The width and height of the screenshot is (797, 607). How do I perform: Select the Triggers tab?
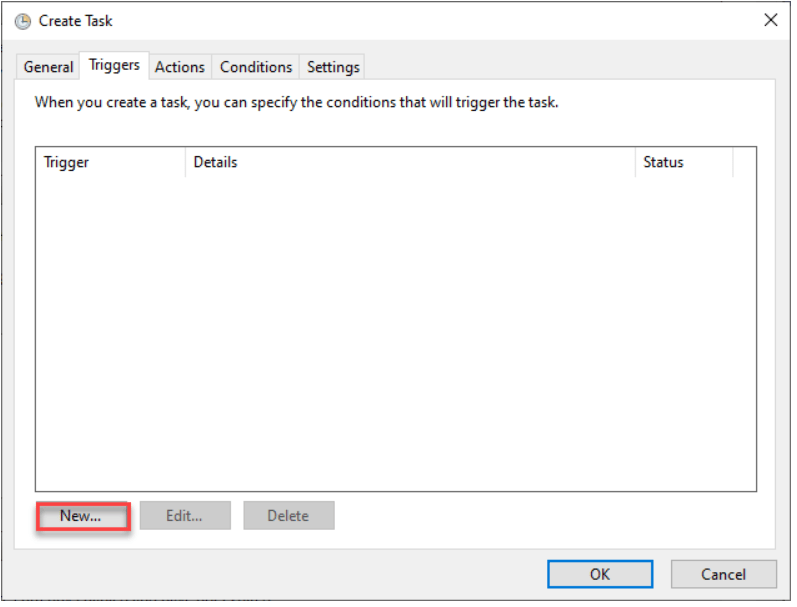(x=114, y=65)
